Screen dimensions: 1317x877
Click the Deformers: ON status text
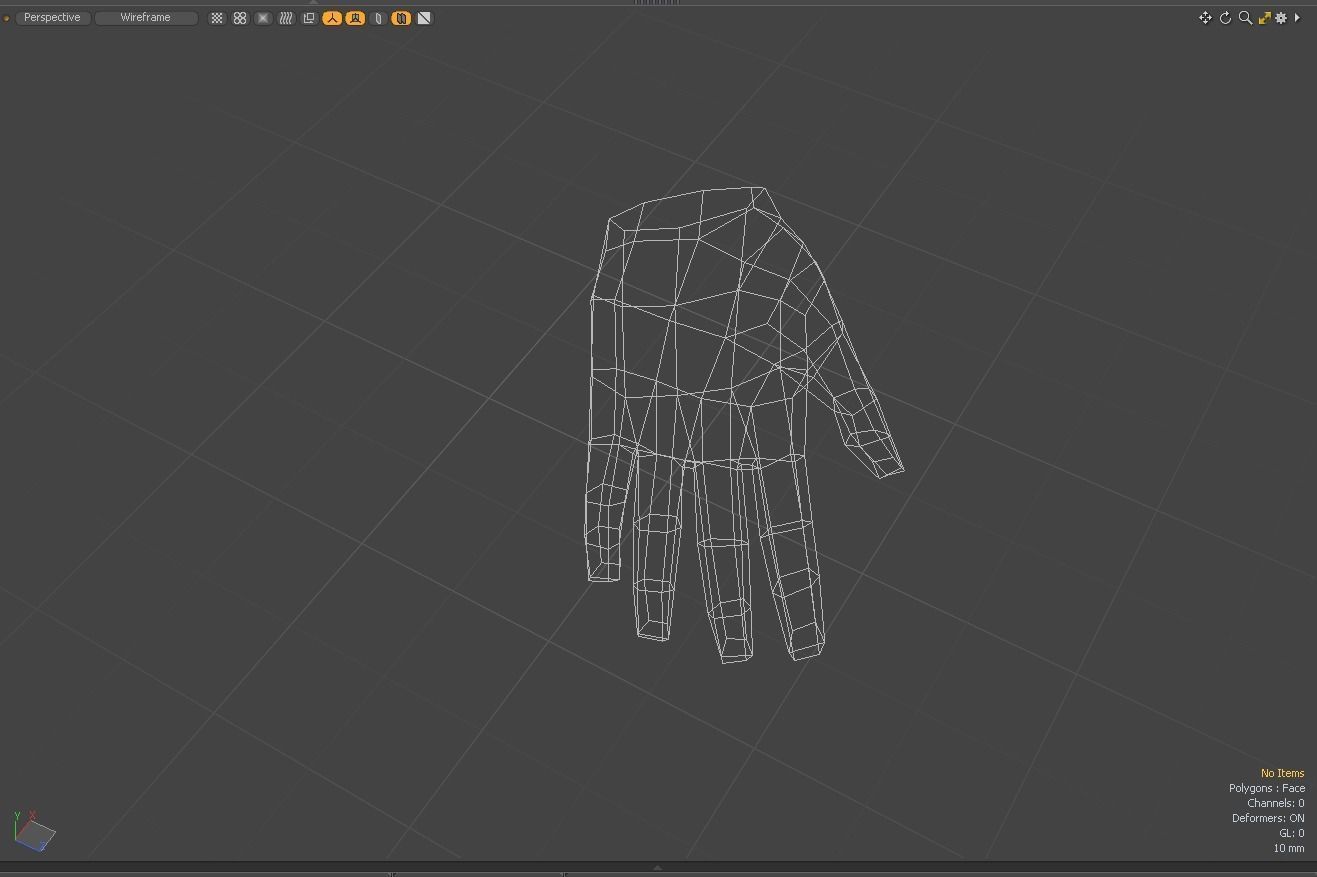pos(1265,818)
